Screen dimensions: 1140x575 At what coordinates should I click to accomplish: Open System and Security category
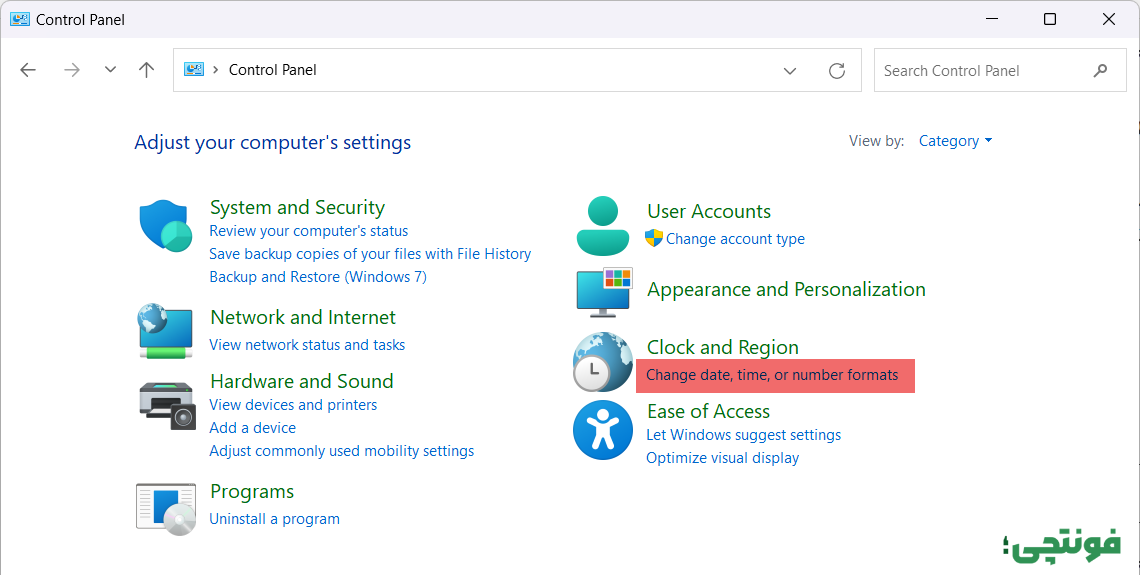pos(297,208)
